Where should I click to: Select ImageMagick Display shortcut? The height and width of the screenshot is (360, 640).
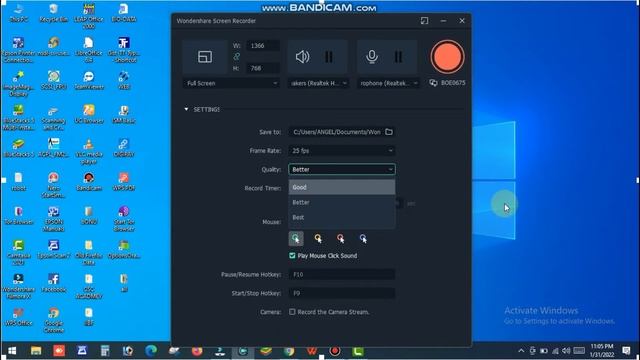18,84
